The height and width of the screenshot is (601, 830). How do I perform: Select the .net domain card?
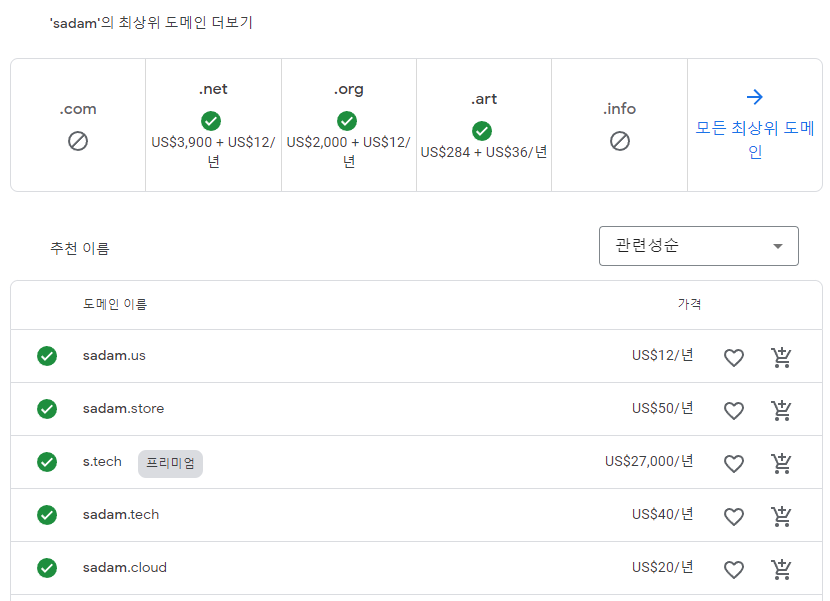click(213, 125)
